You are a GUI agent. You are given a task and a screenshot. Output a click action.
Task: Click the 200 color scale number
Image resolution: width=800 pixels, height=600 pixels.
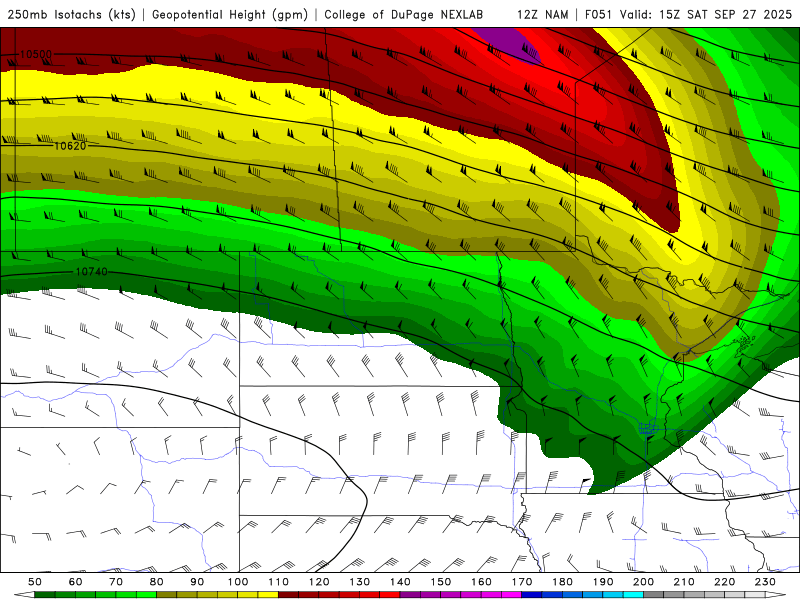[x=643, y=582]
